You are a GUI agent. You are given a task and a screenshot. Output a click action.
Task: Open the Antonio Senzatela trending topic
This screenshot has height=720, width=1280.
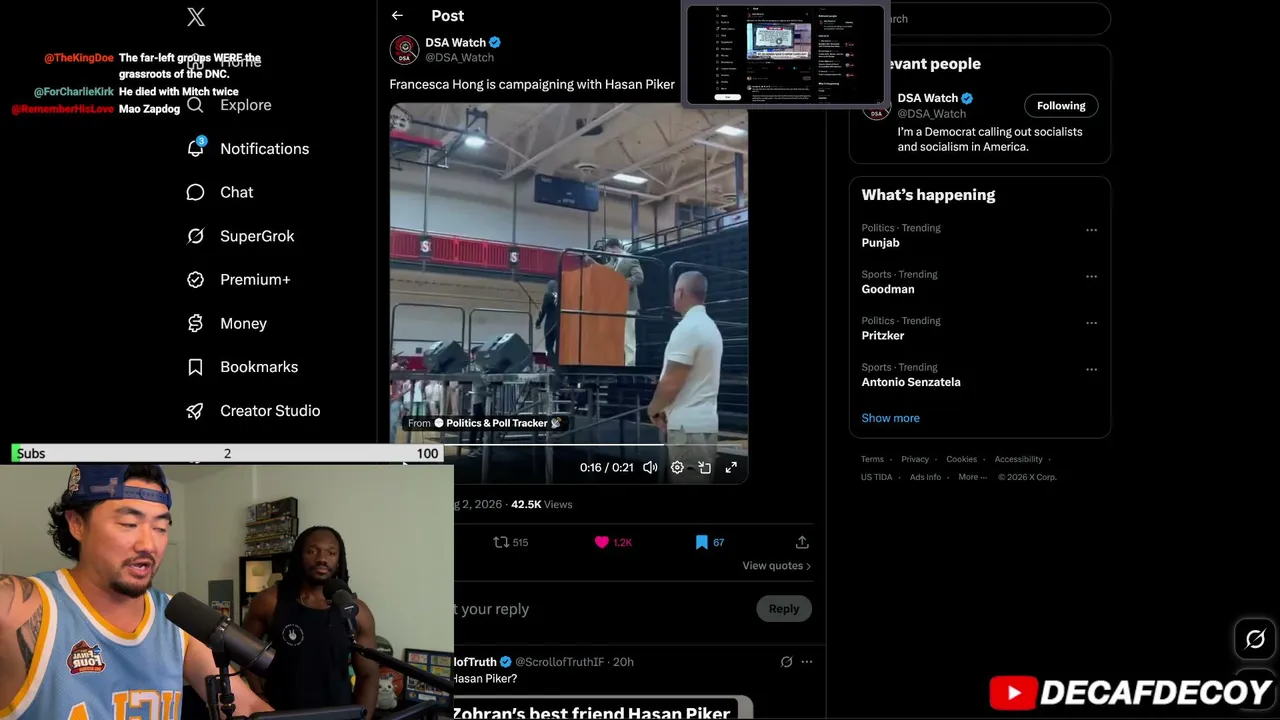click(911, 382)
